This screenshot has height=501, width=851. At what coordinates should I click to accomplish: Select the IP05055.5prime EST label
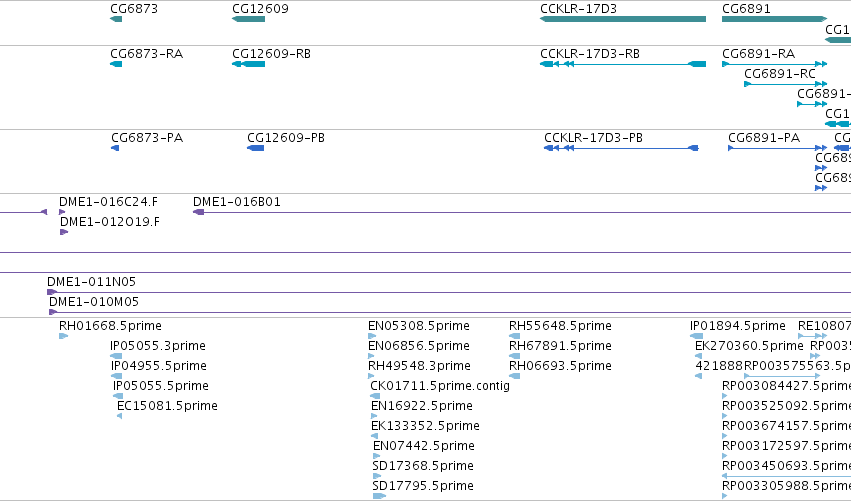tap(161, 386)
